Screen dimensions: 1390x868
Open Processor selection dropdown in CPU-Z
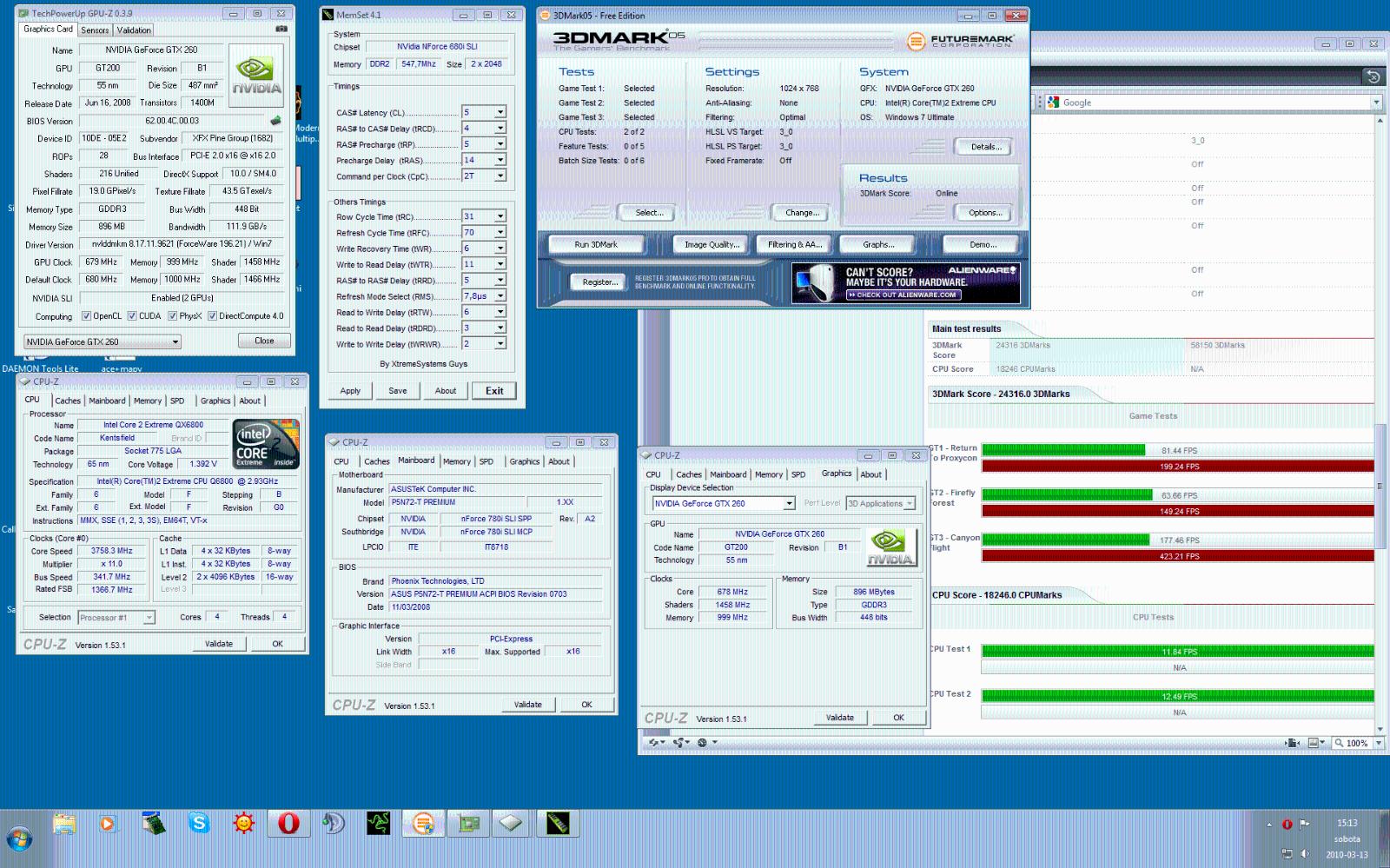116,618
